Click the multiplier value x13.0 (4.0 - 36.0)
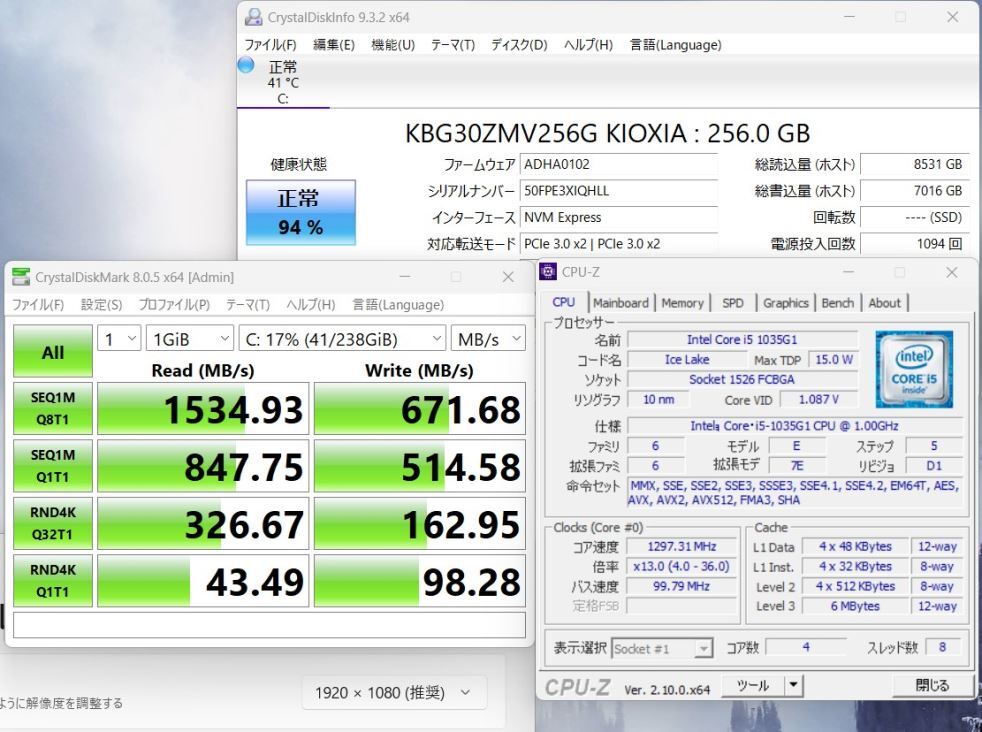This screenshot has height=732, width=982. [x=682, y=567]
